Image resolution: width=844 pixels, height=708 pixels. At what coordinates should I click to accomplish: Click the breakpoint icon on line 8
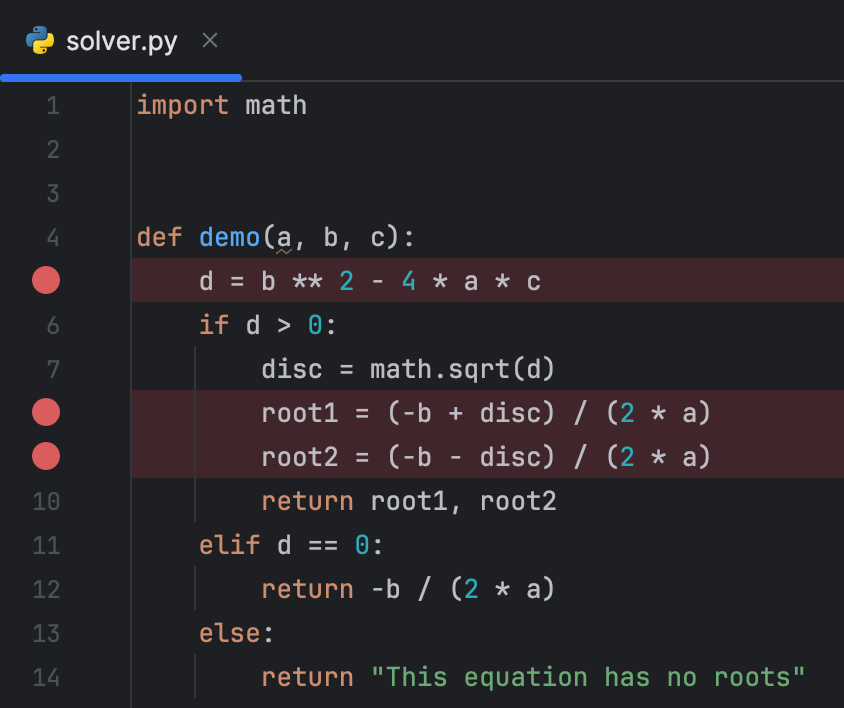point(45,412)
